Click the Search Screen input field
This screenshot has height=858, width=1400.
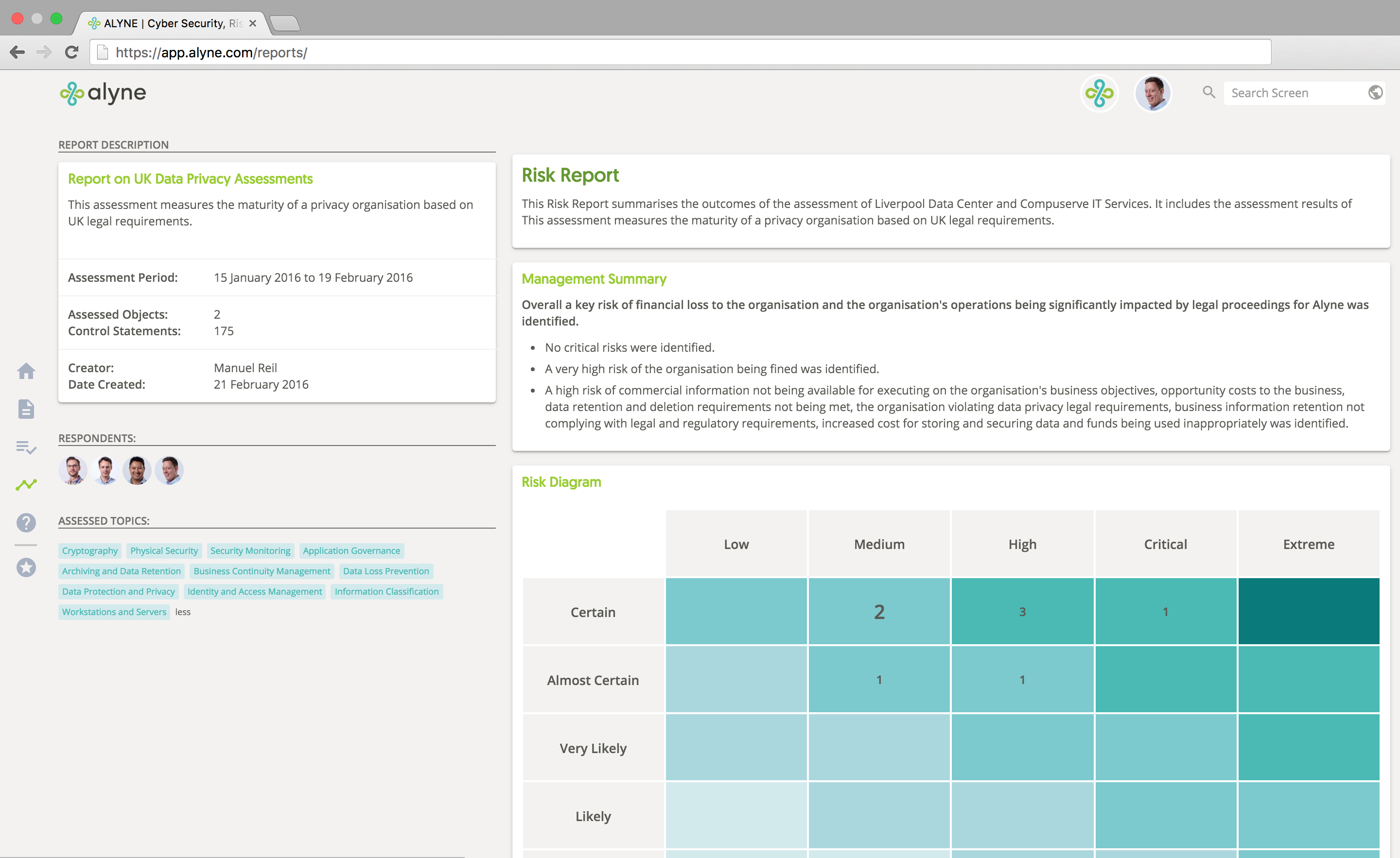pyautogui.click(x=1295, y=93)
